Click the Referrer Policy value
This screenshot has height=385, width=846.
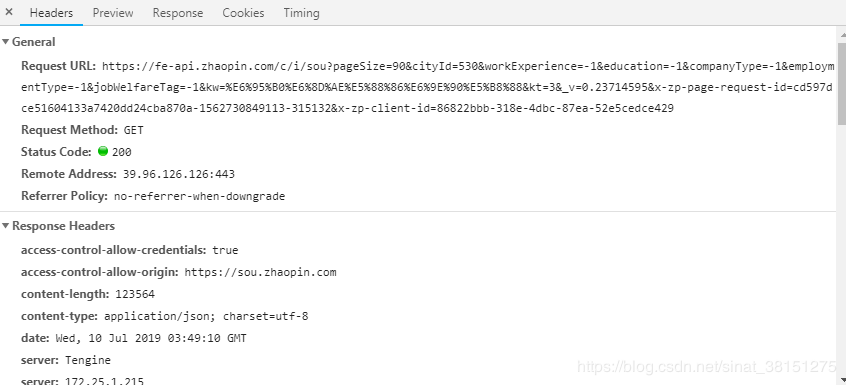point(199,196)
